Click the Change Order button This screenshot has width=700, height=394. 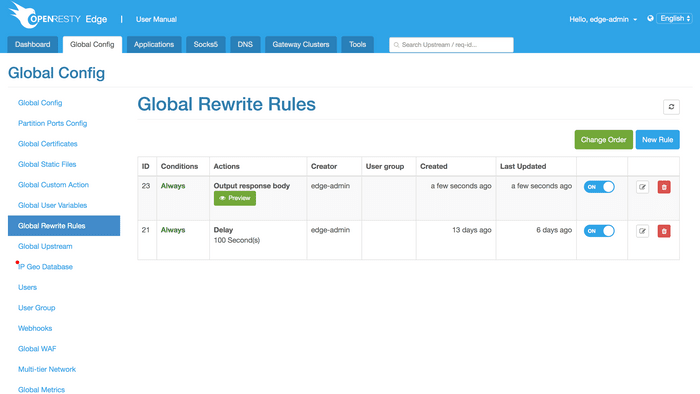pyautogui.click(x=604, y=140)
